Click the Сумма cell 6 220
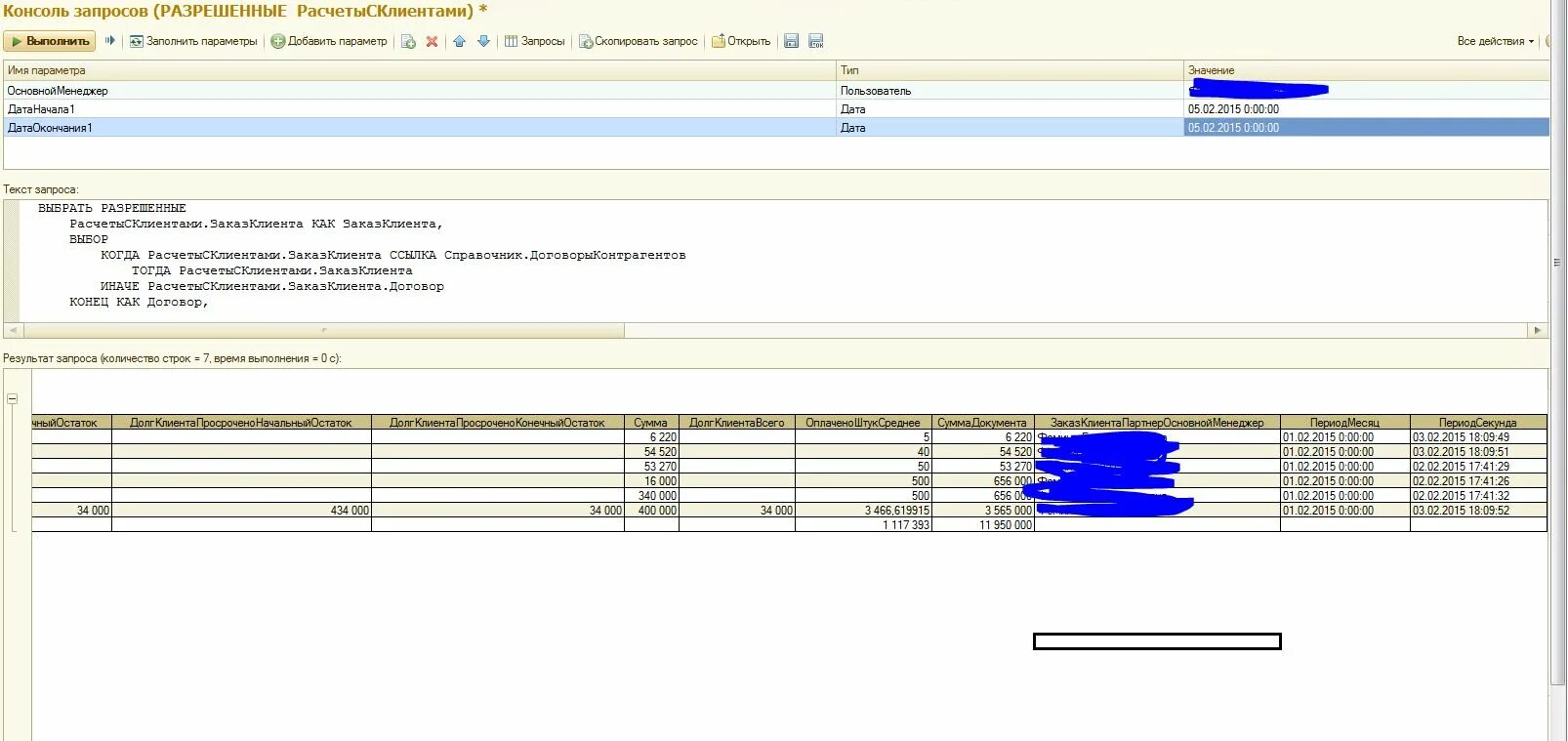Image resolution: width=1568 pixels, height=741 pixels. 651,437
